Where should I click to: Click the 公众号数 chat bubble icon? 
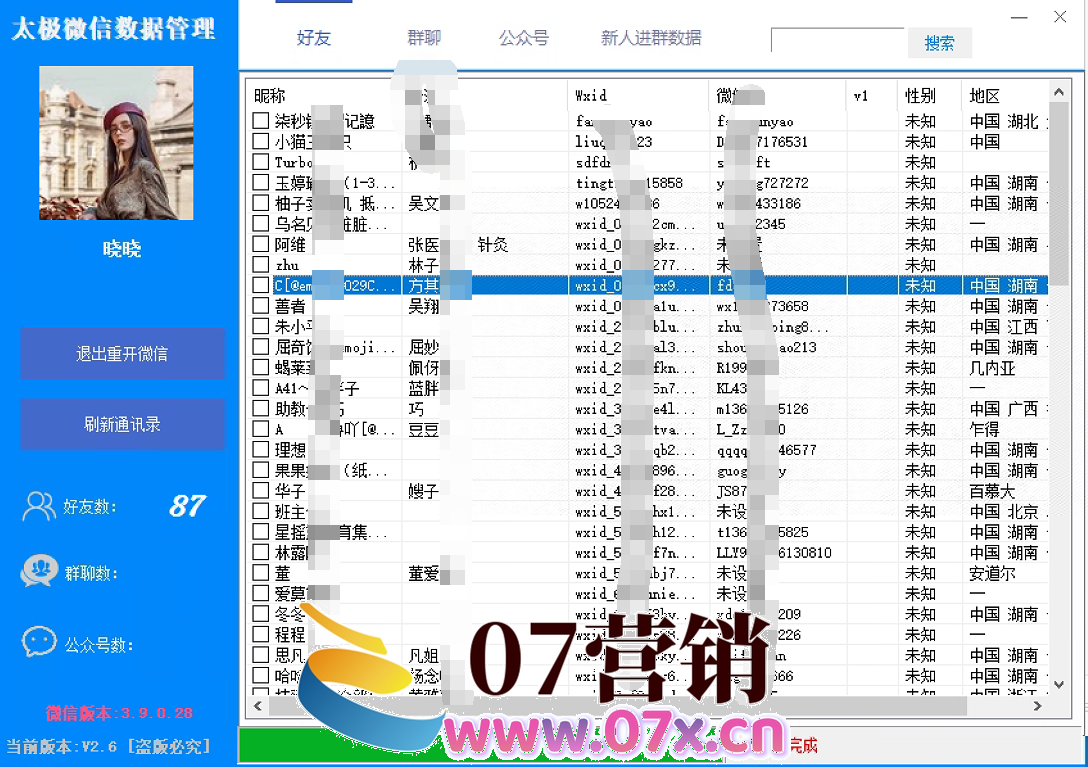(x=39, y=642)
